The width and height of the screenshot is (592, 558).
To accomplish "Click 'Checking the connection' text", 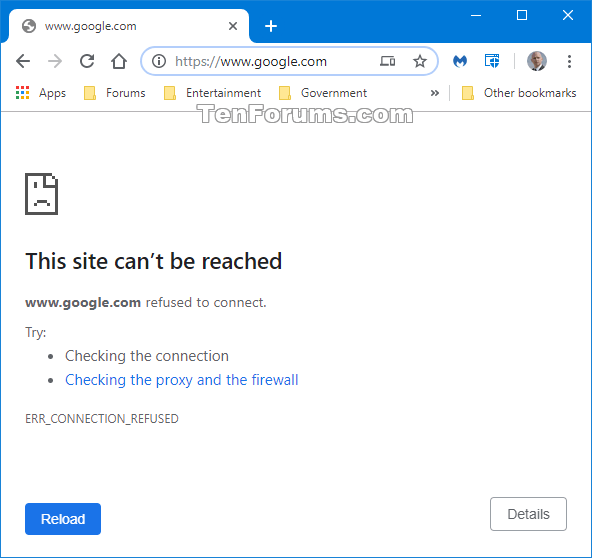I will (147, 356).
